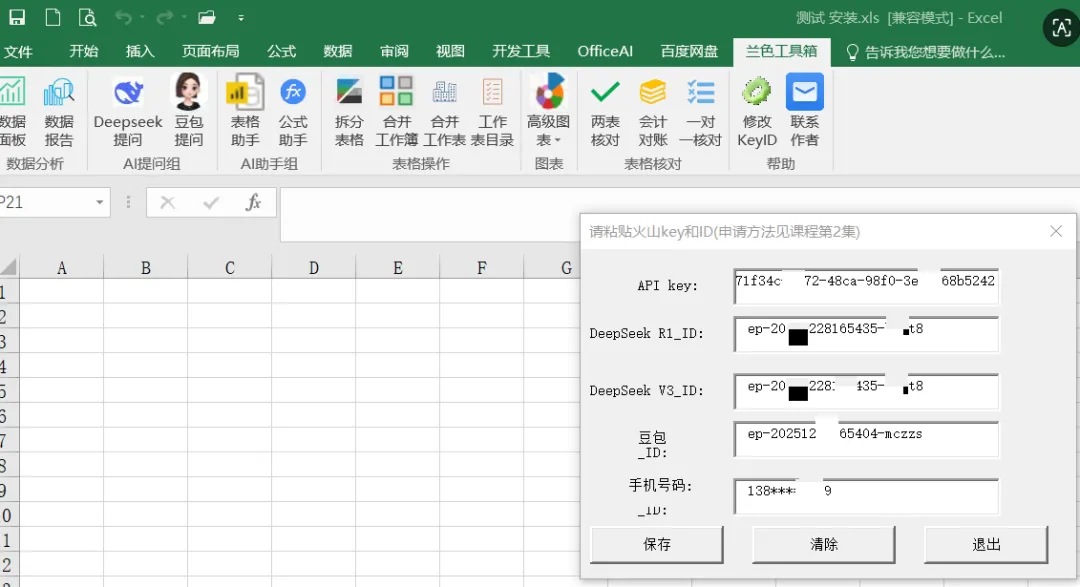Open print preview from quick access toolbar
The image size is (1080, 587).
(x=87, y=17)
